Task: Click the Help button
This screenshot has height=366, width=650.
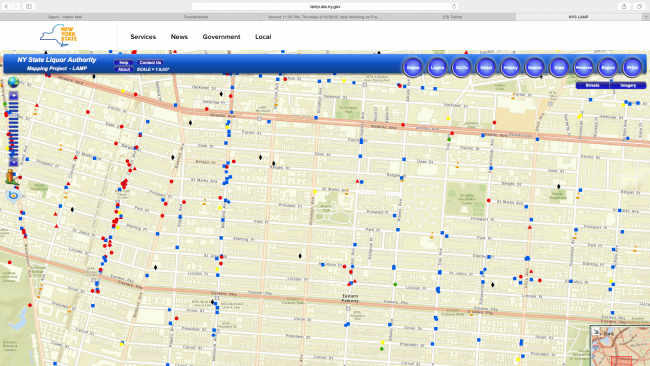Action: pyautogui.click(x=124, y=63)
